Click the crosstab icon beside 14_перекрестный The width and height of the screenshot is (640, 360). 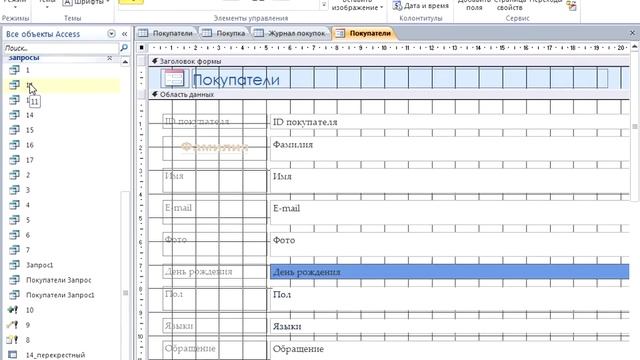(13, 355)
